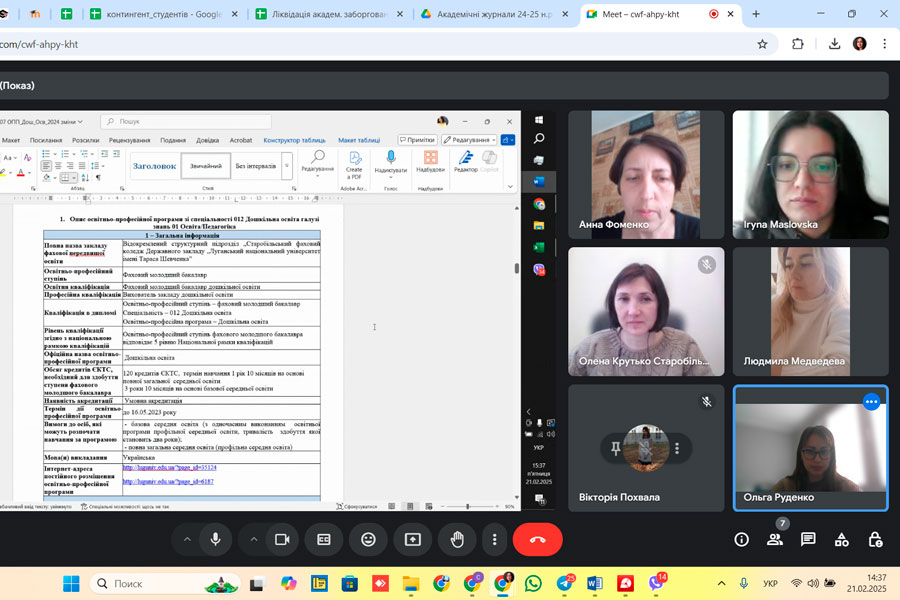The width and height of the screenshot is (900, 600).
Task: Open Microsoft Store from the taskbar
Action: click(350, 583)
